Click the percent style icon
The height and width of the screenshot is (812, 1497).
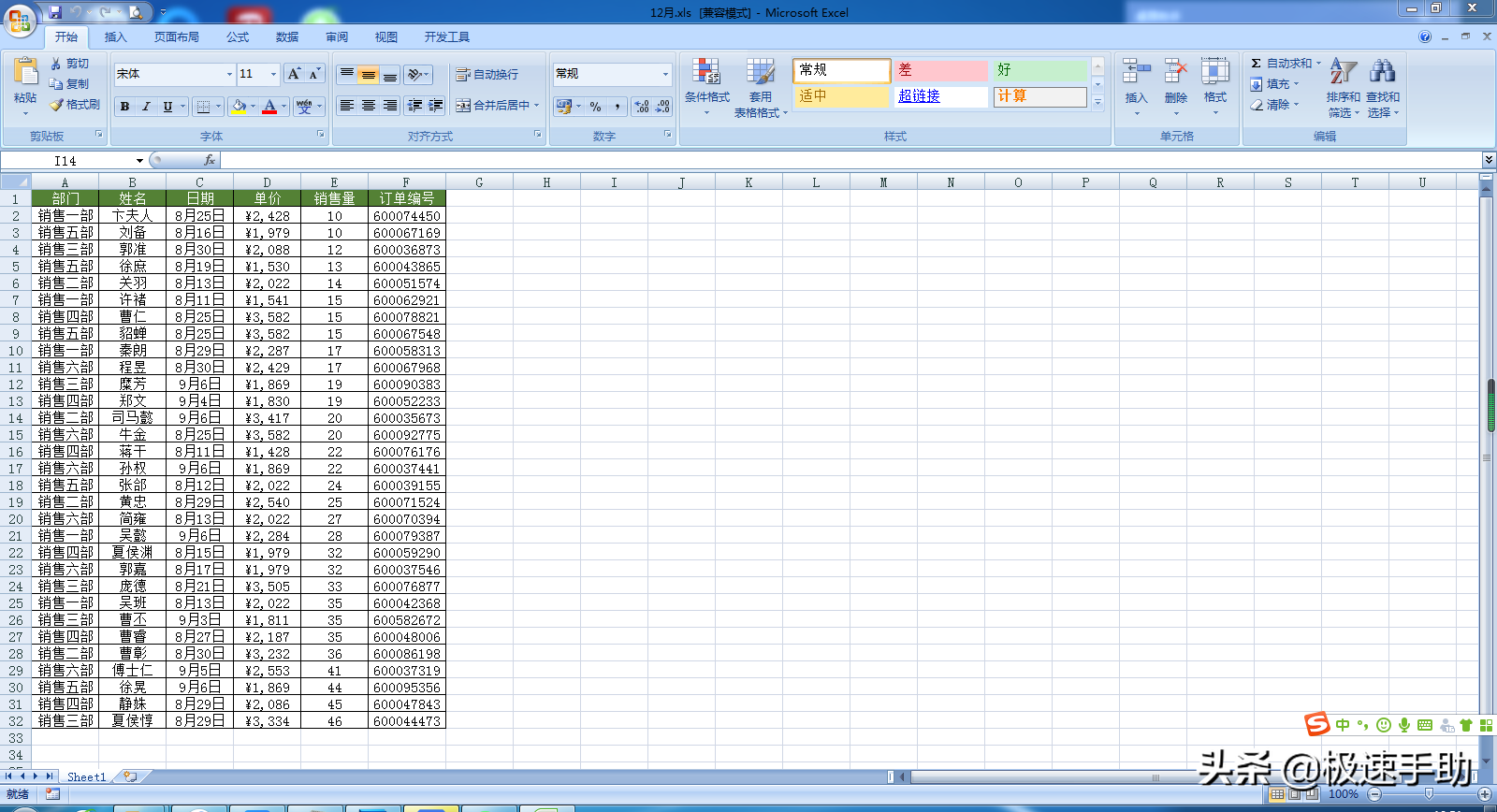(595, 107)
